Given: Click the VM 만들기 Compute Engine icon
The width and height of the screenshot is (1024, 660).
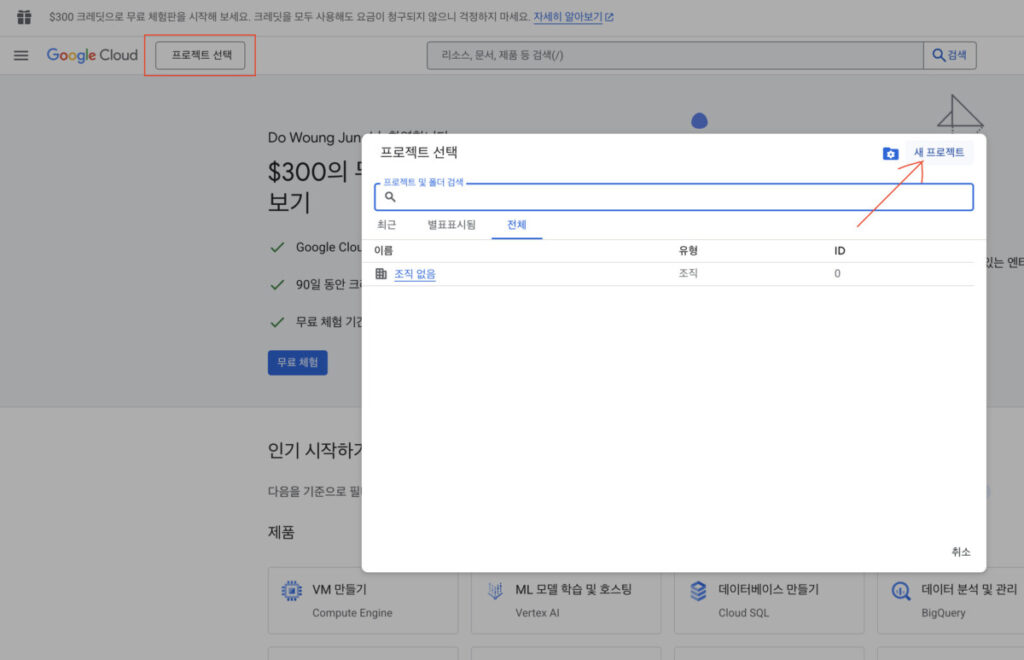Looking at the screenshot, I should [x=292, y=591].
